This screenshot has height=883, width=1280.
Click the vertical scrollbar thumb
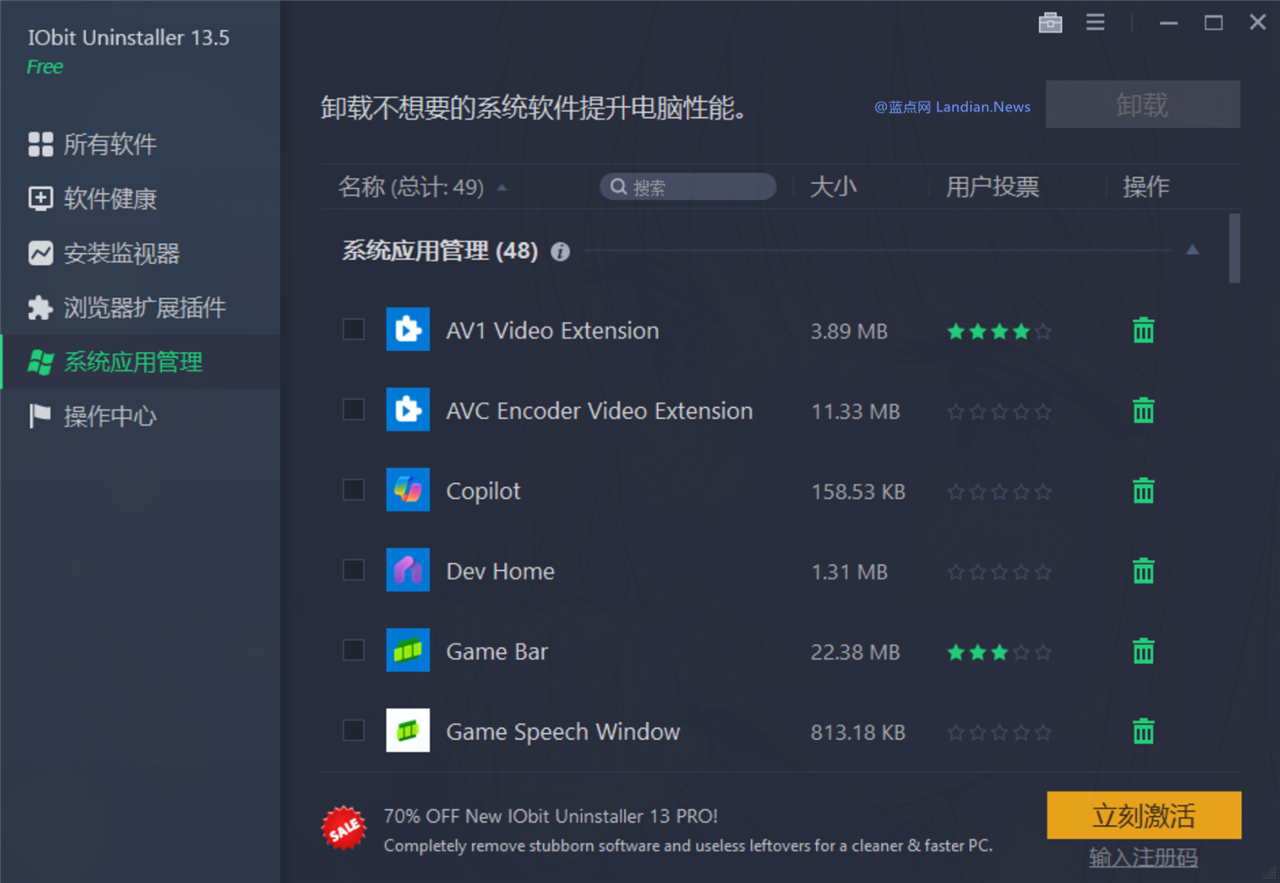1235,248
